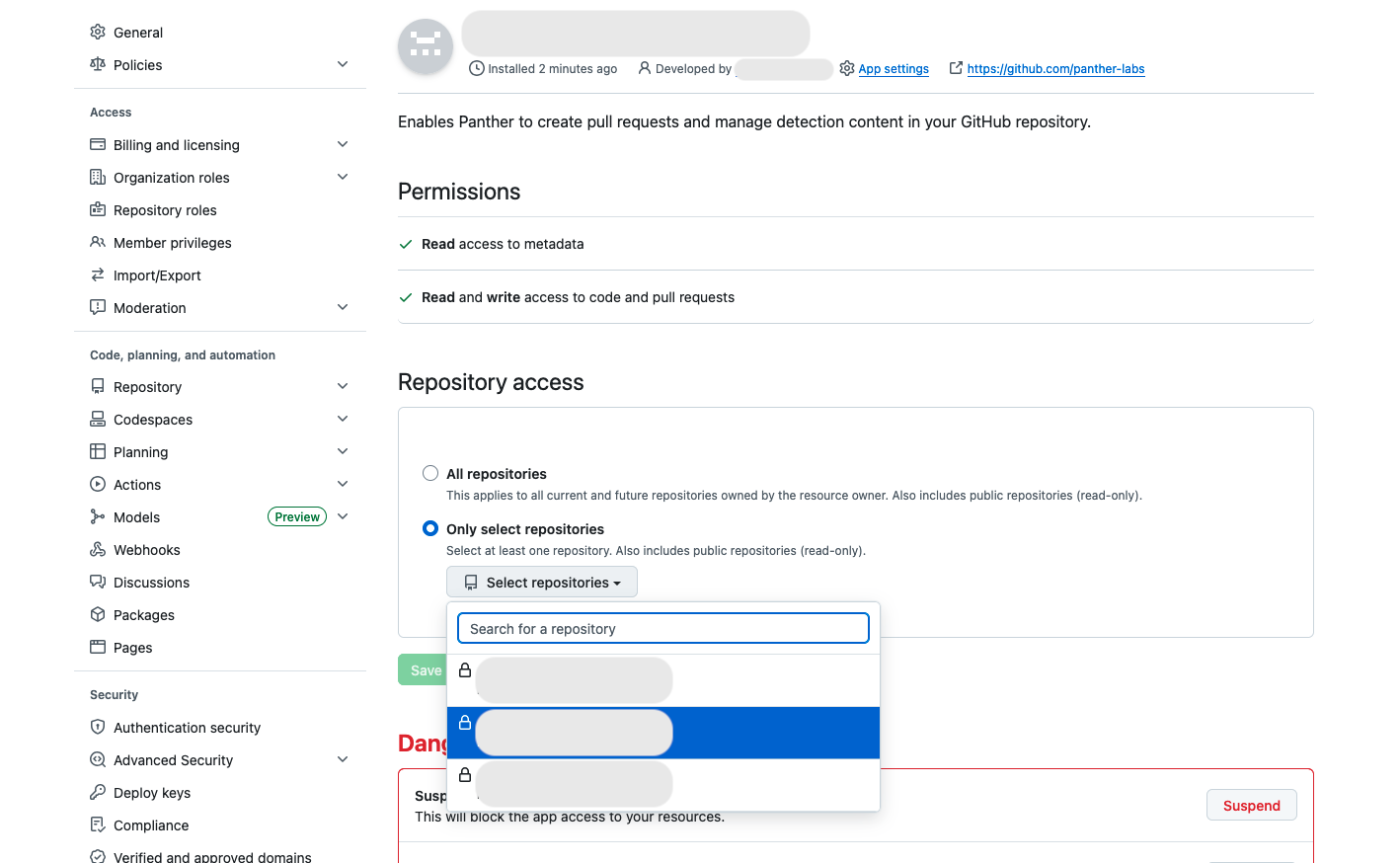This screenshot has height=863, width=1400.
Task: Click the Packages box icon
Action: tap(98, 614)
